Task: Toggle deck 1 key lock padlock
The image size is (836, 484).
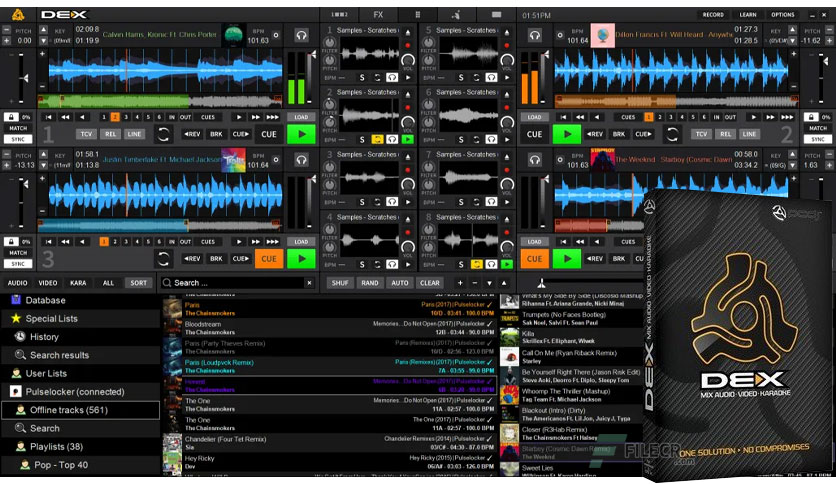Action: coord(11,117)
